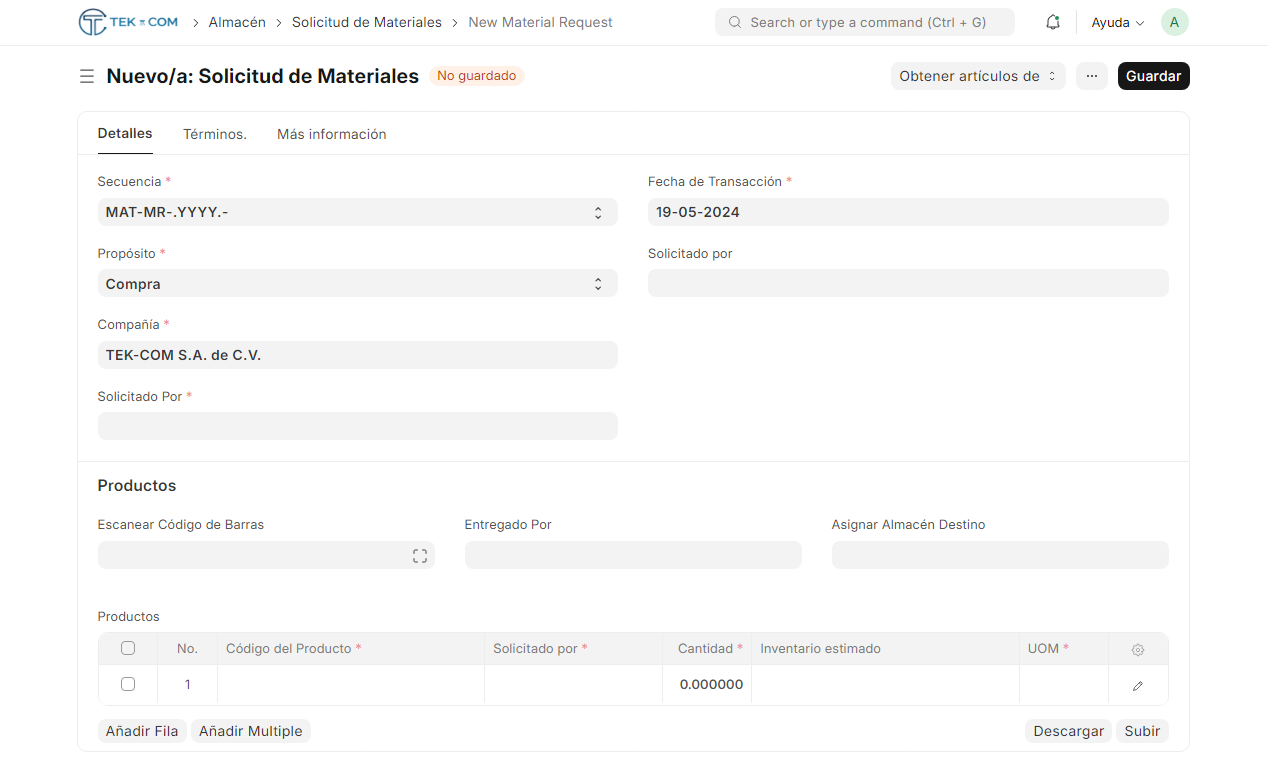Switch to the Términos tab
1268x774 pixels.
214,134
